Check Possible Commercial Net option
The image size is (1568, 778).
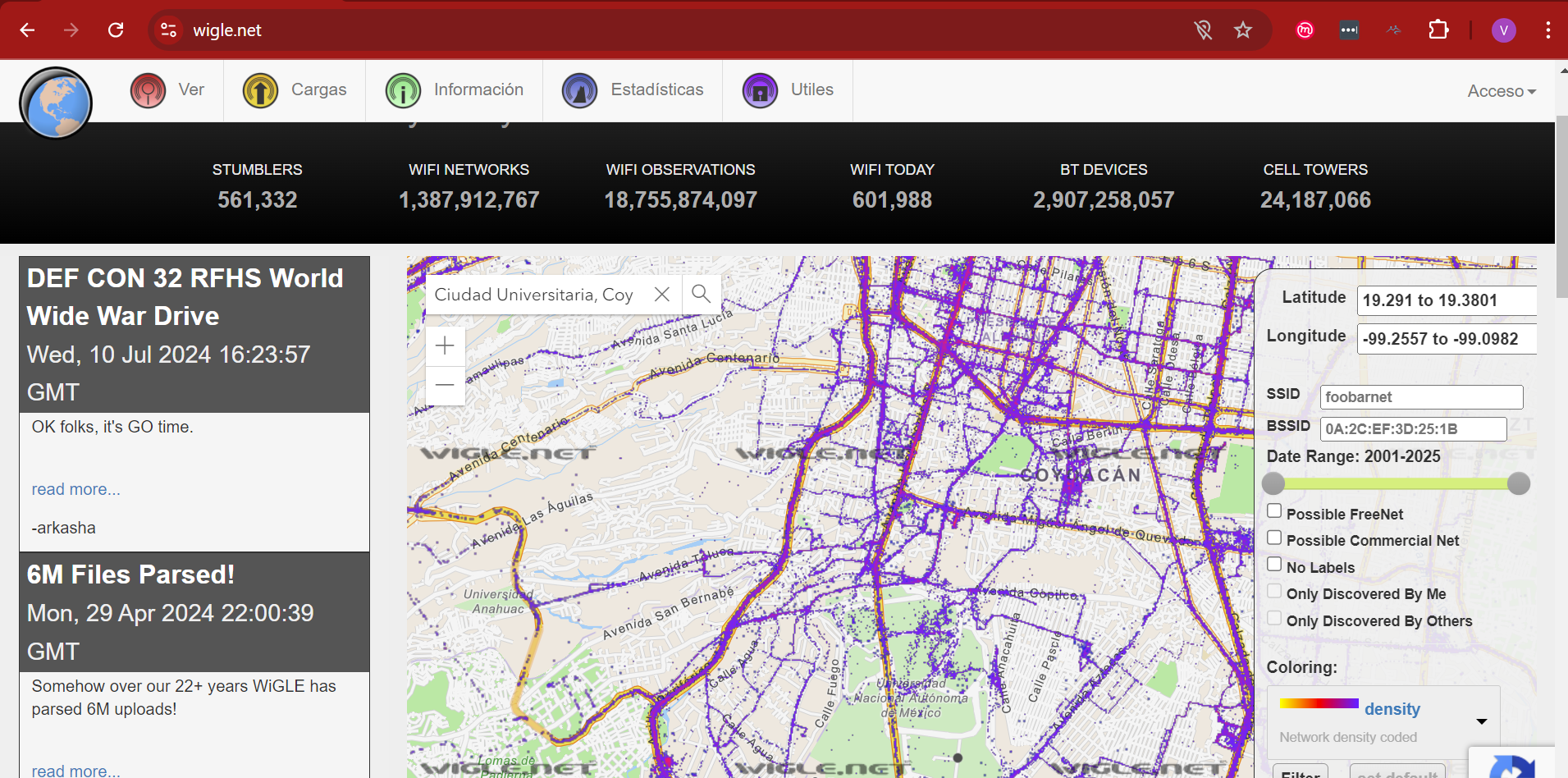pos(1274,538)
